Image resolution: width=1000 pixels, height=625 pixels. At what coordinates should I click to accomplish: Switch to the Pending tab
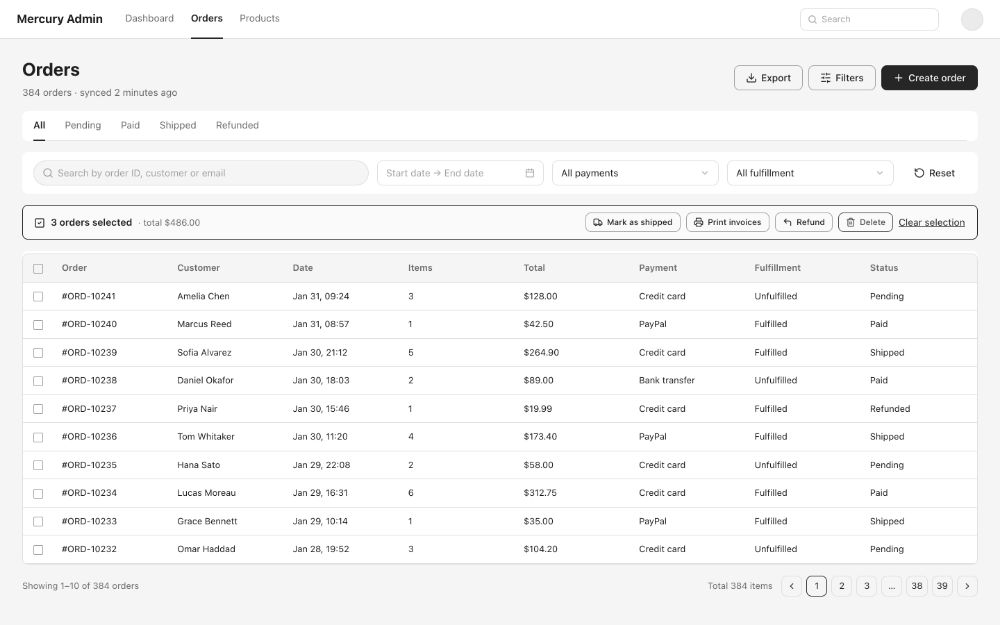click(83, 125)
